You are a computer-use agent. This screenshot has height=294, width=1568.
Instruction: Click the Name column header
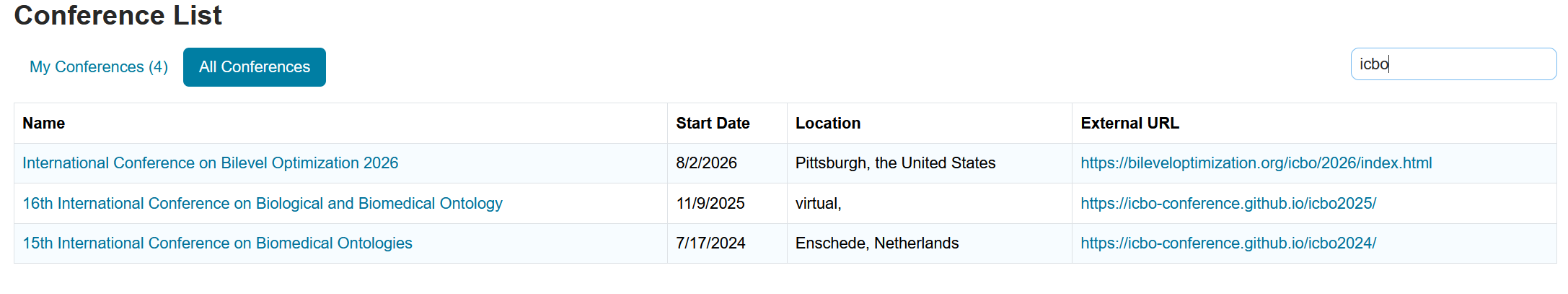[44, 124]
